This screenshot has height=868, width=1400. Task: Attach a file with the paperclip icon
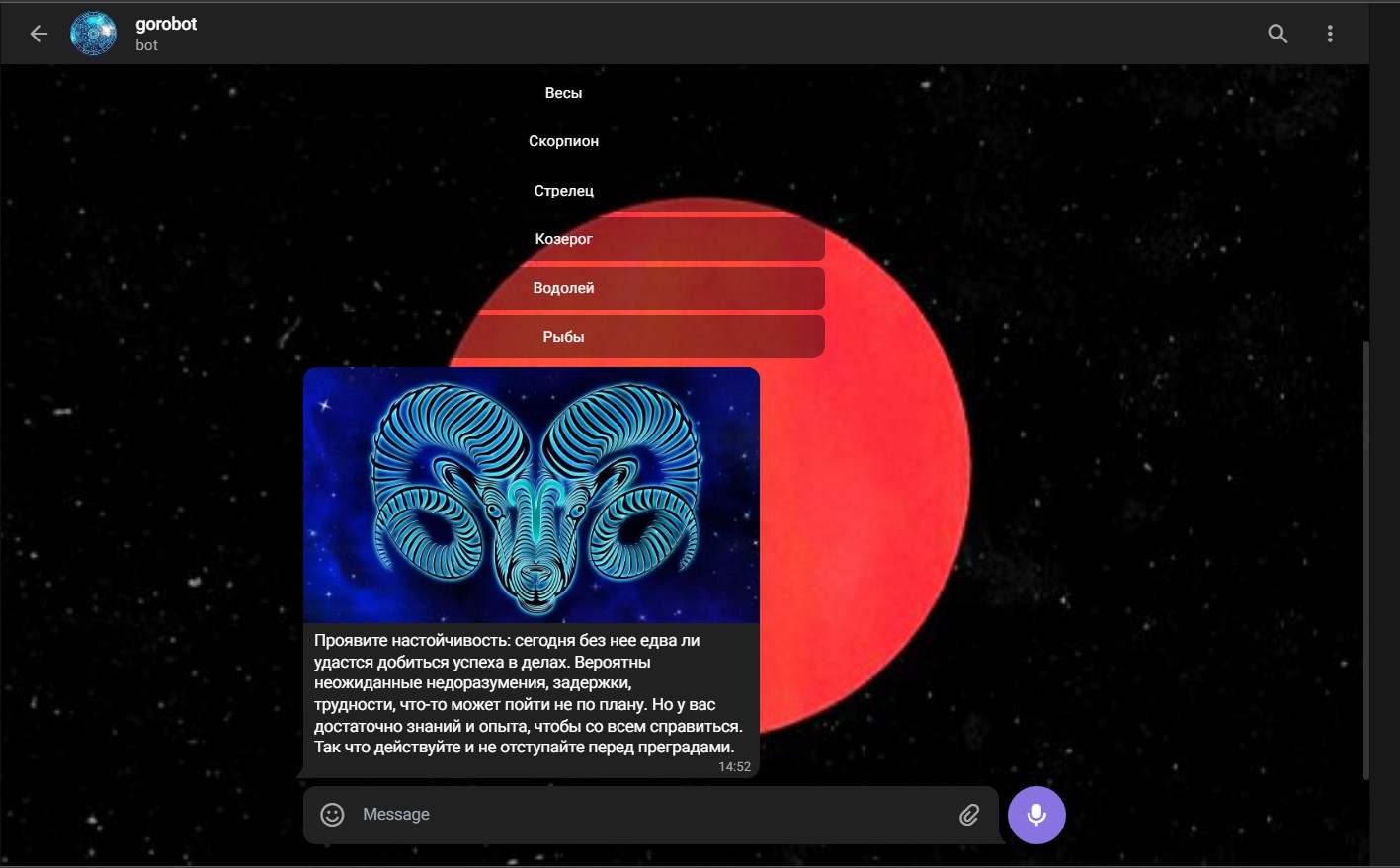pyautogui.click(x=969, y=814)
